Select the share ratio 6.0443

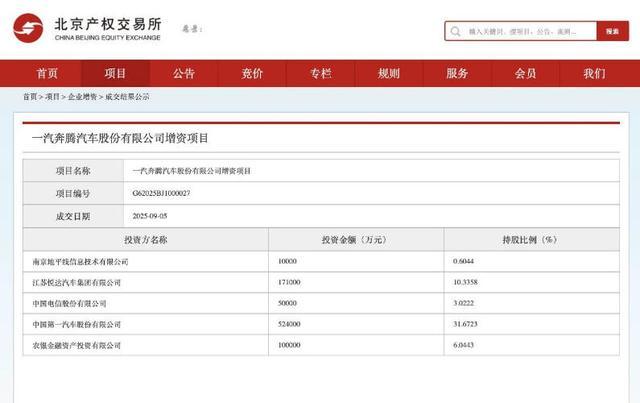464,345
